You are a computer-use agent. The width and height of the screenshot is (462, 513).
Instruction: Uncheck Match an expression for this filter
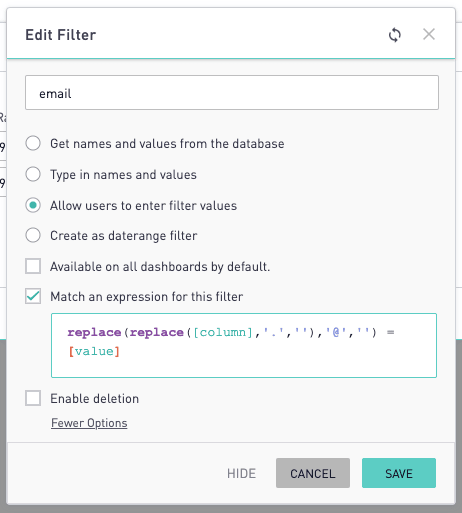pyautogui.click(x=33, y=296)
